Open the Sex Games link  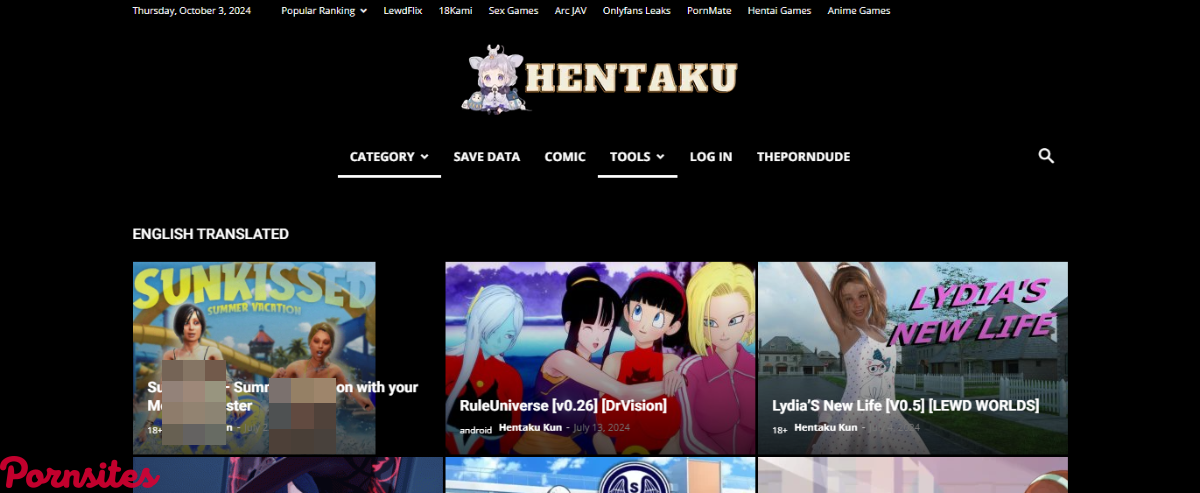tap(513, 11)
